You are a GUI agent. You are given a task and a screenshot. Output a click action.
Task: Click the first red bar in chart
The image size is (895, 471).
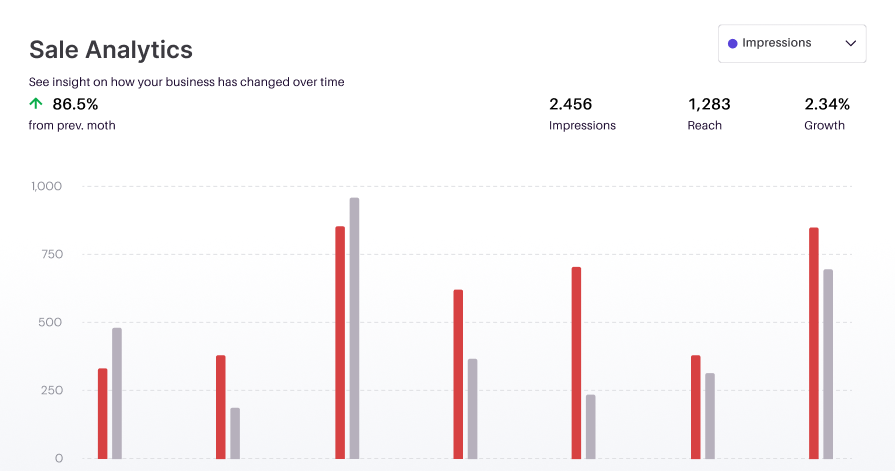click(x=102, y=413)
